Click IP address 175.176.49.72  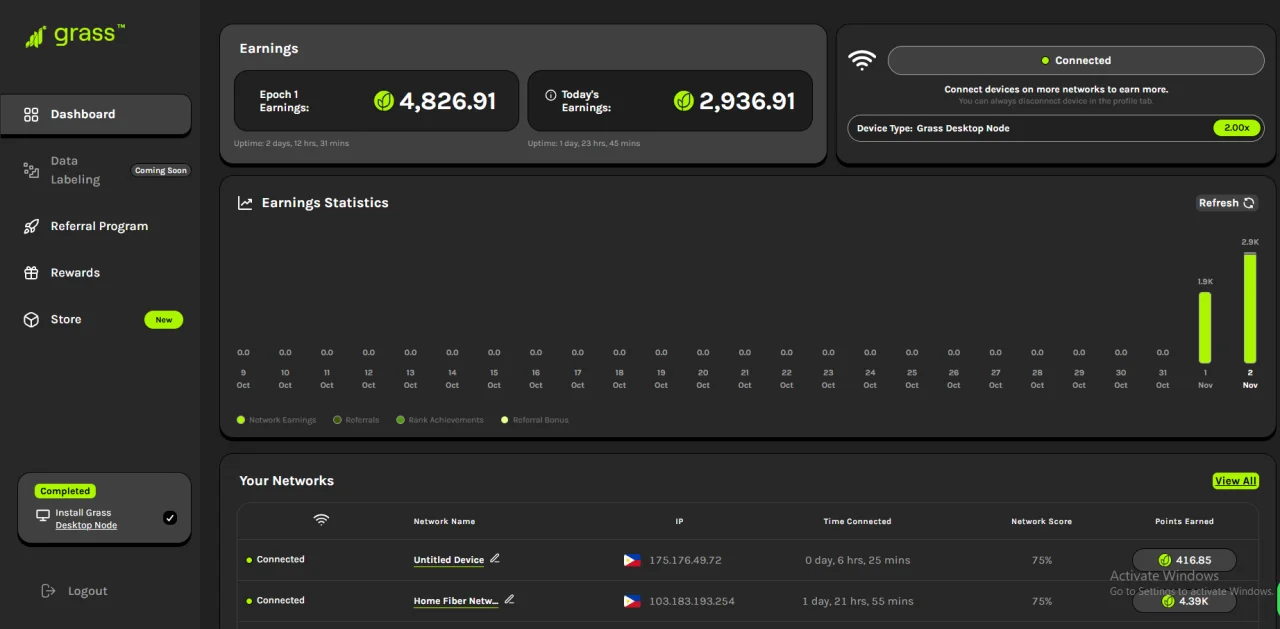[x=685, y=560]
